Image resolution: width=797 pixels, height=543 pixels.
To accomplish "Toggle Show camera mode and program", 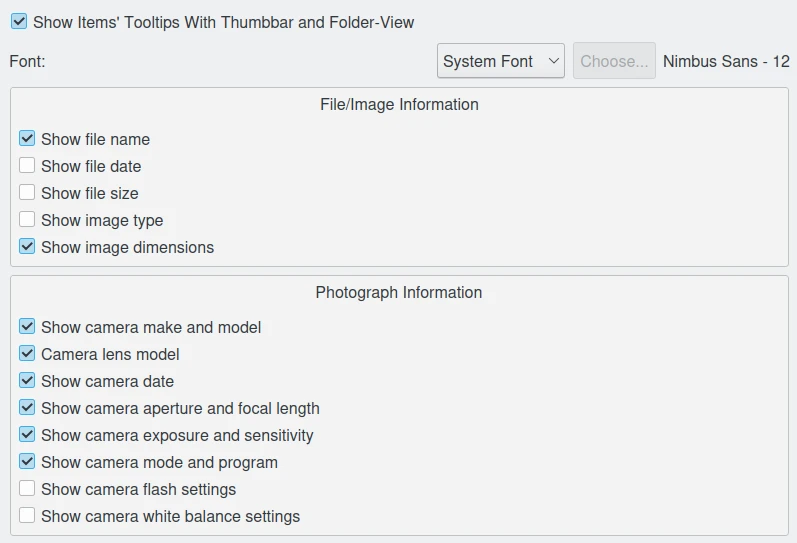I will coord(27,462).
